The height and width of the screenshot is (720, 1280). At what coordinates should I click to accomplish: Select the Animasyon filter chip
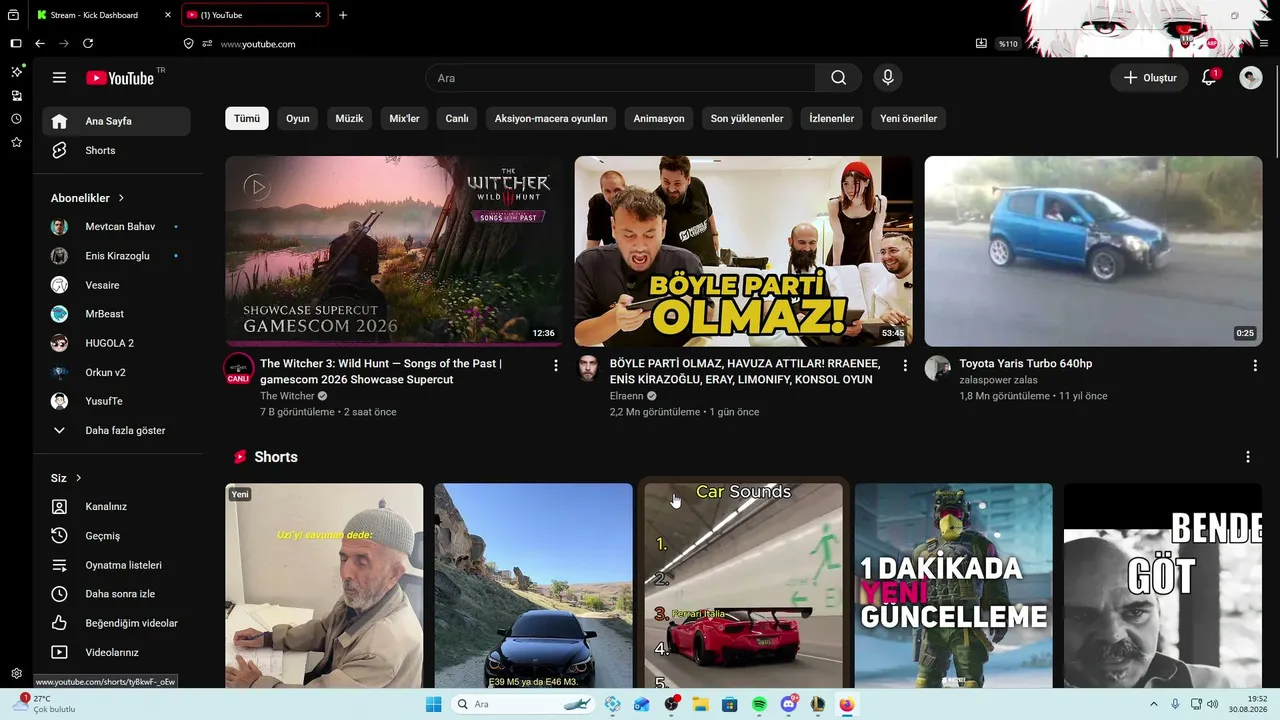[x=659, y=119]
